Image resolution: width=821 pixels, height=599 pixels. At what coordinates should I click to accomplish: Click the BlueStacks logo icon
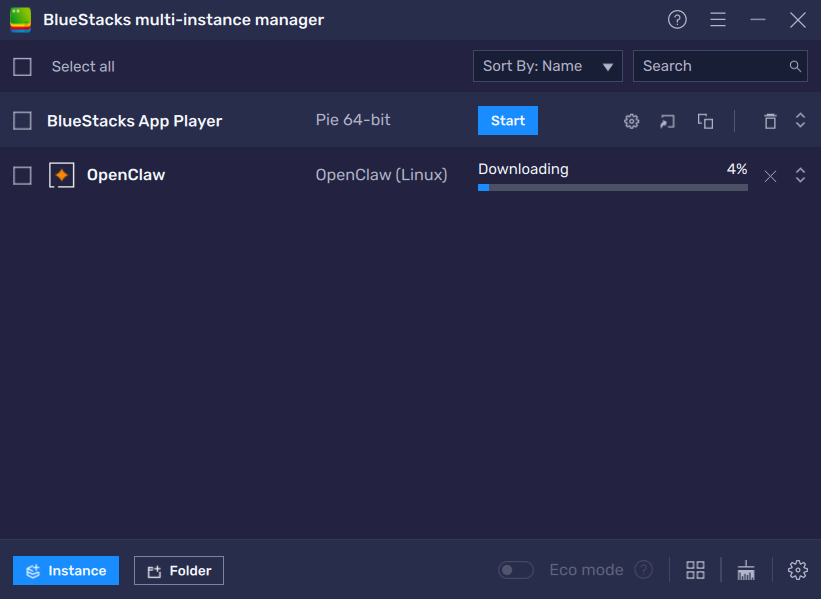20,20
